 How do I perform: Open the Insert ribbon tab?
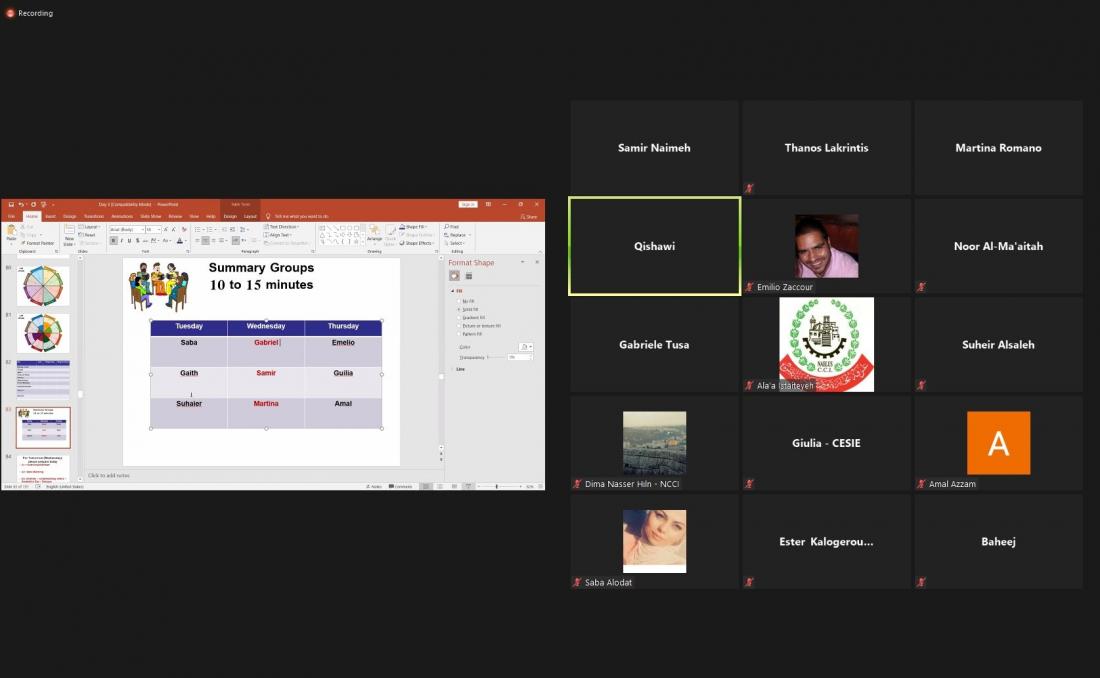[50, 216]
